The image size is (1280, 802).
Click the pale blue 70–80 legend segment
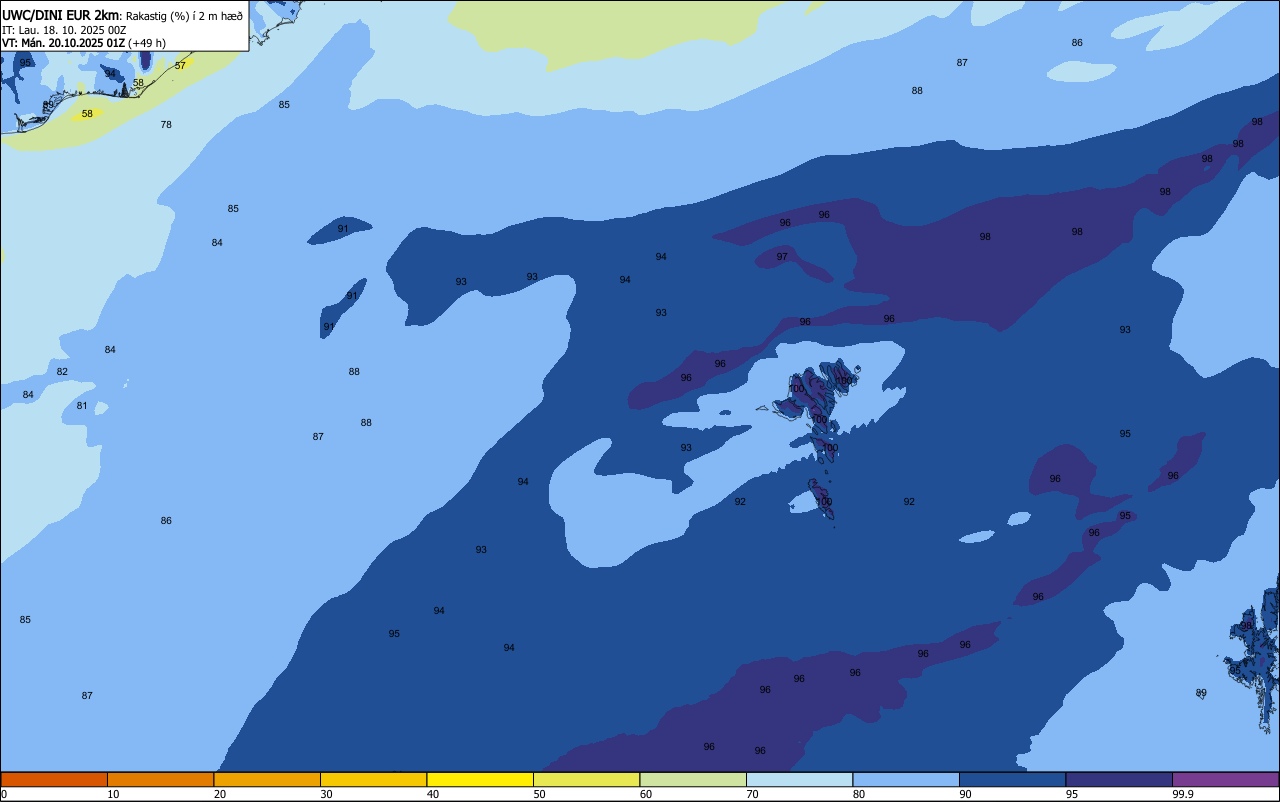coord(799,779)
